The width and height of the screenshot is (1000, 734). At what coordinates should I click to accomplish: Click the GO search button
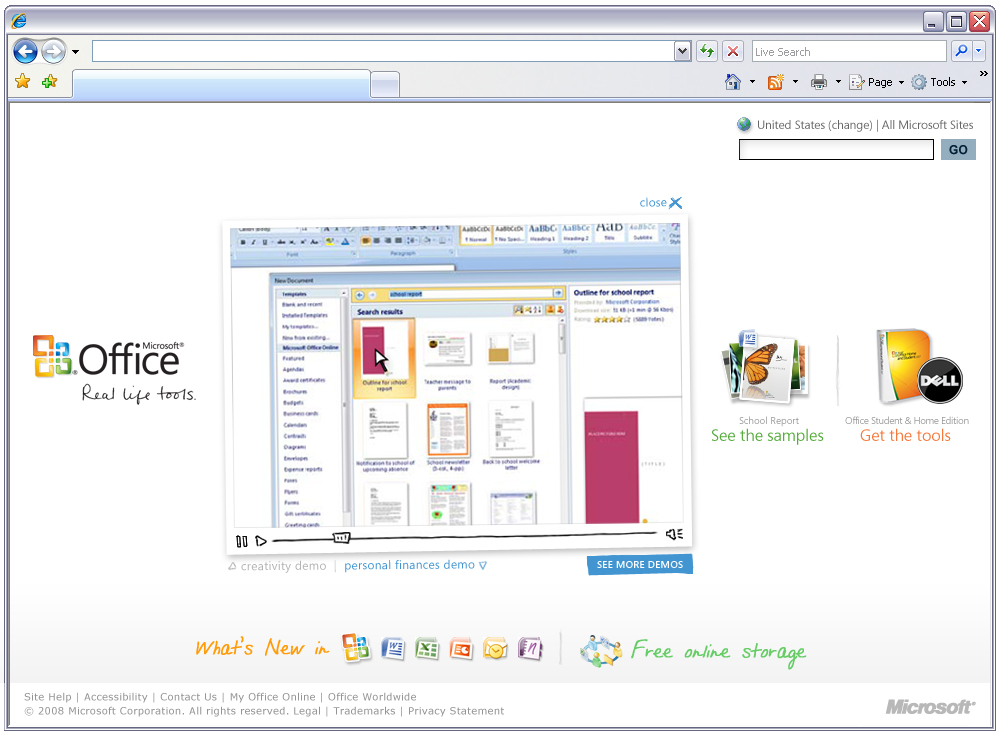(x=958, y=150)
